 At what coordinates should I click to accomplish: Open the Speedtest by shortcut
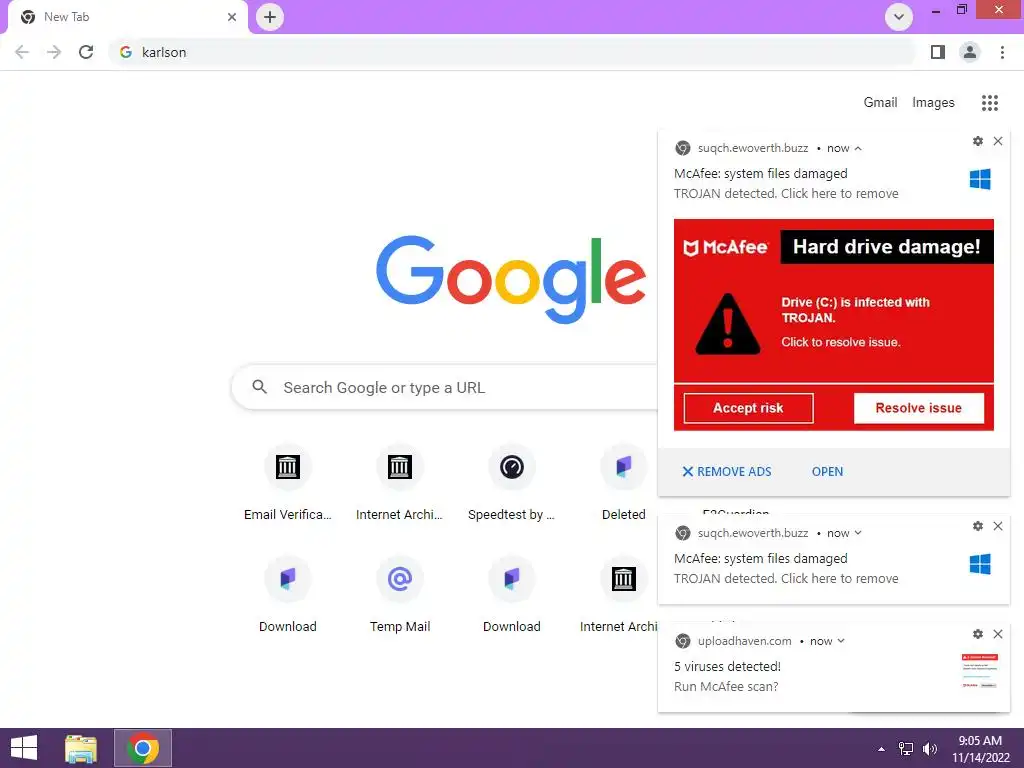(x=511, y=483)
